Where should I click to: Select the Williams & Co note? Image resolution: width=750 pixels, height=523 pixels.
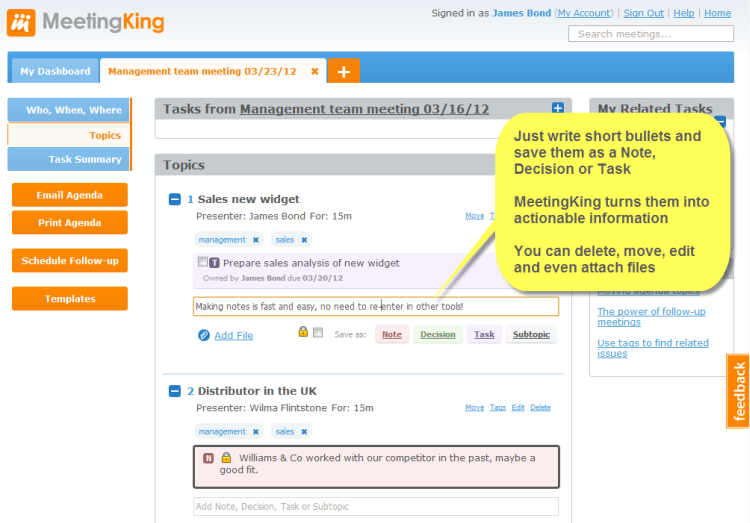[376, 467]
